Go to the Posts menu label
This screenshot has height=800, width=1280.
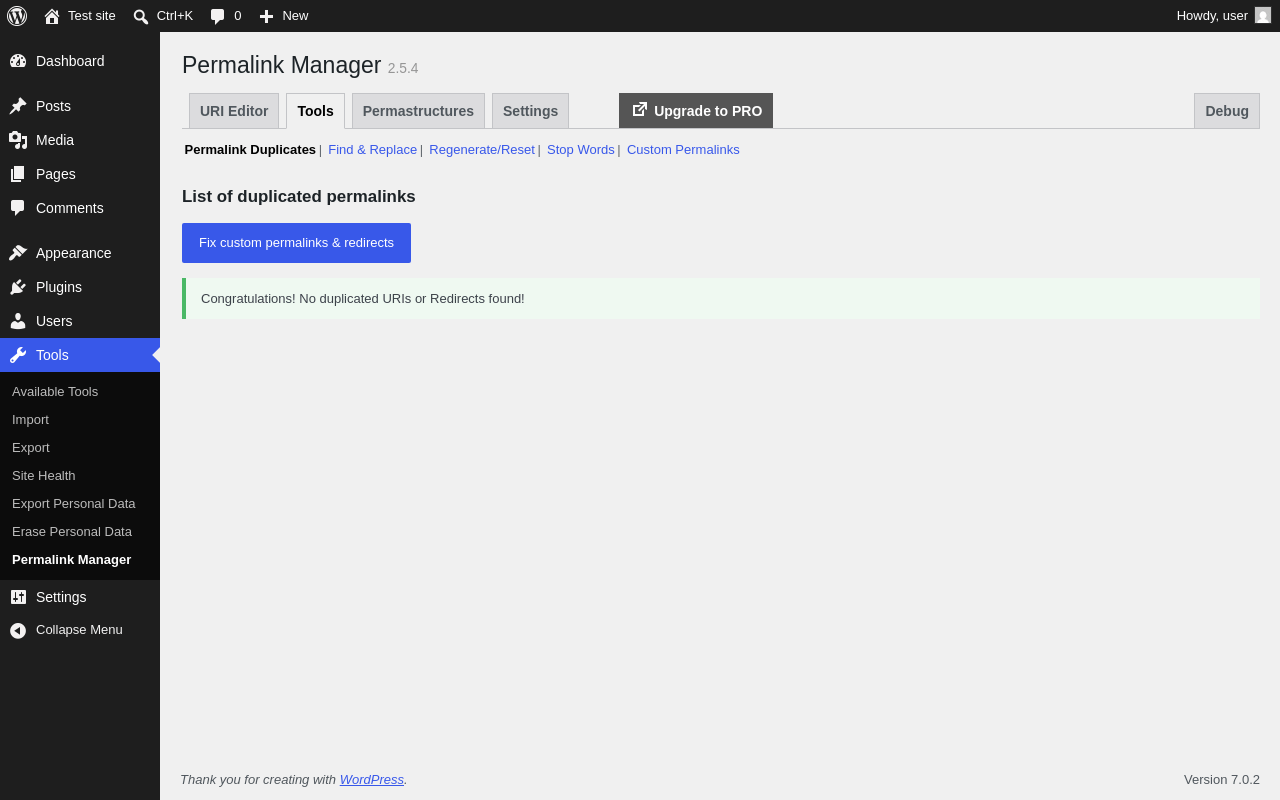click(x=53, y=106)
